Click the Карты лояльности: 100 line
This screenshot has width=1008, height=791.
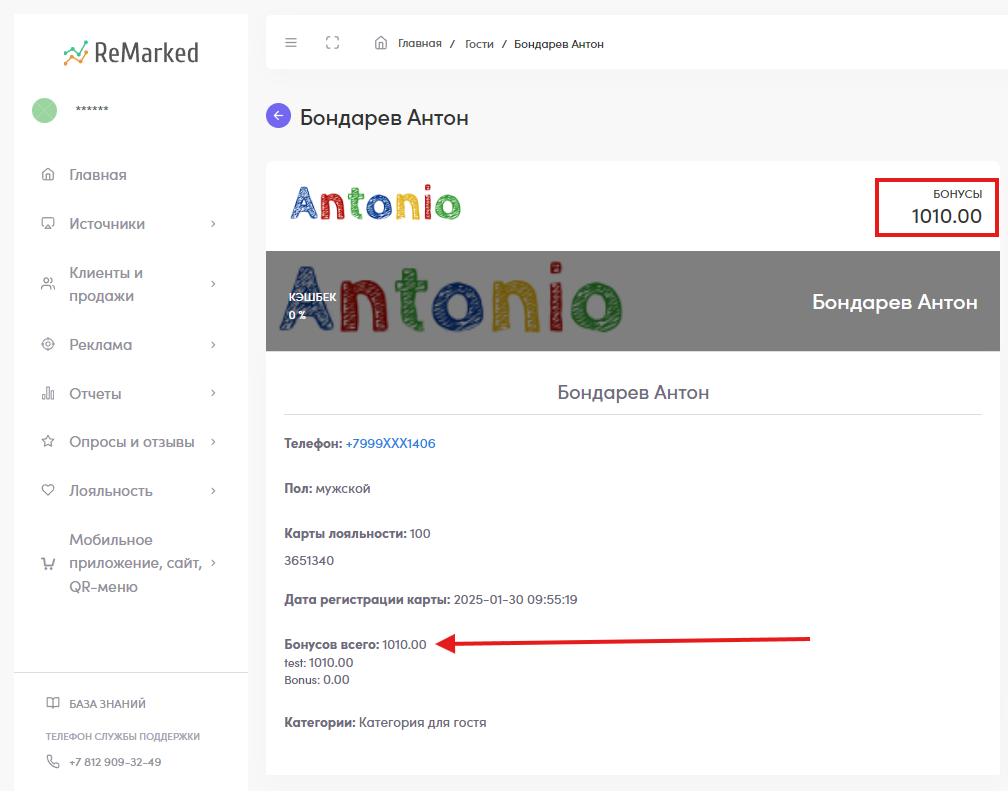click(357, 533)
